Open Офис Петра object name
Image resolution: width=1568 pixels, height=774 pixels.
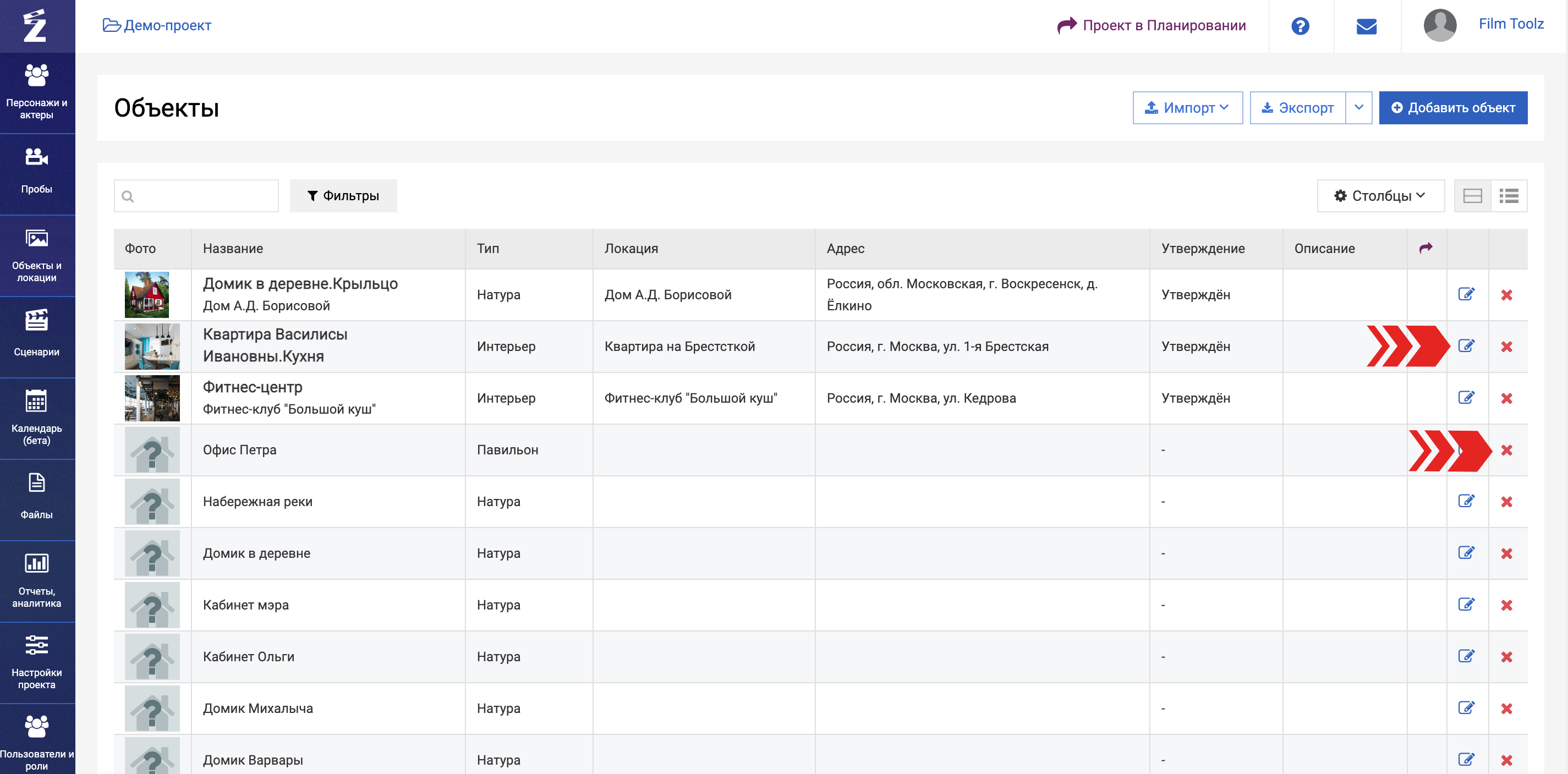[239, 451]
